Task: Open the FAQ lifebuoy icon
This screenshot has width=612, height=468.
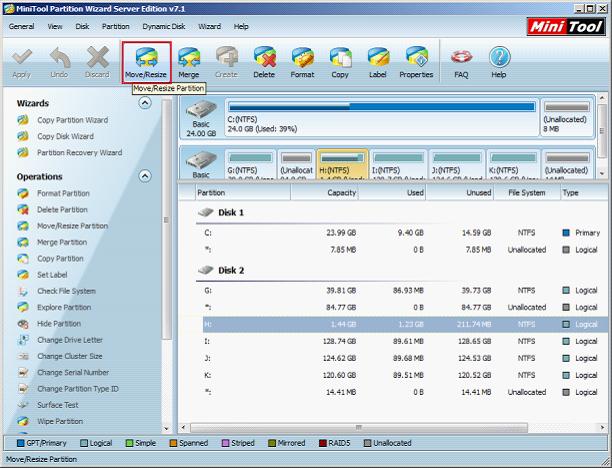Action: coord(461,62)
